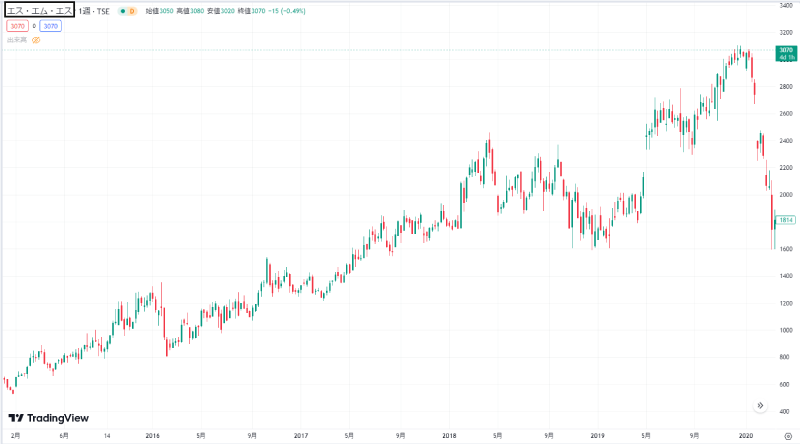Click the 6月 label on the time axis
800x444 pixels.
pos(64,436)
